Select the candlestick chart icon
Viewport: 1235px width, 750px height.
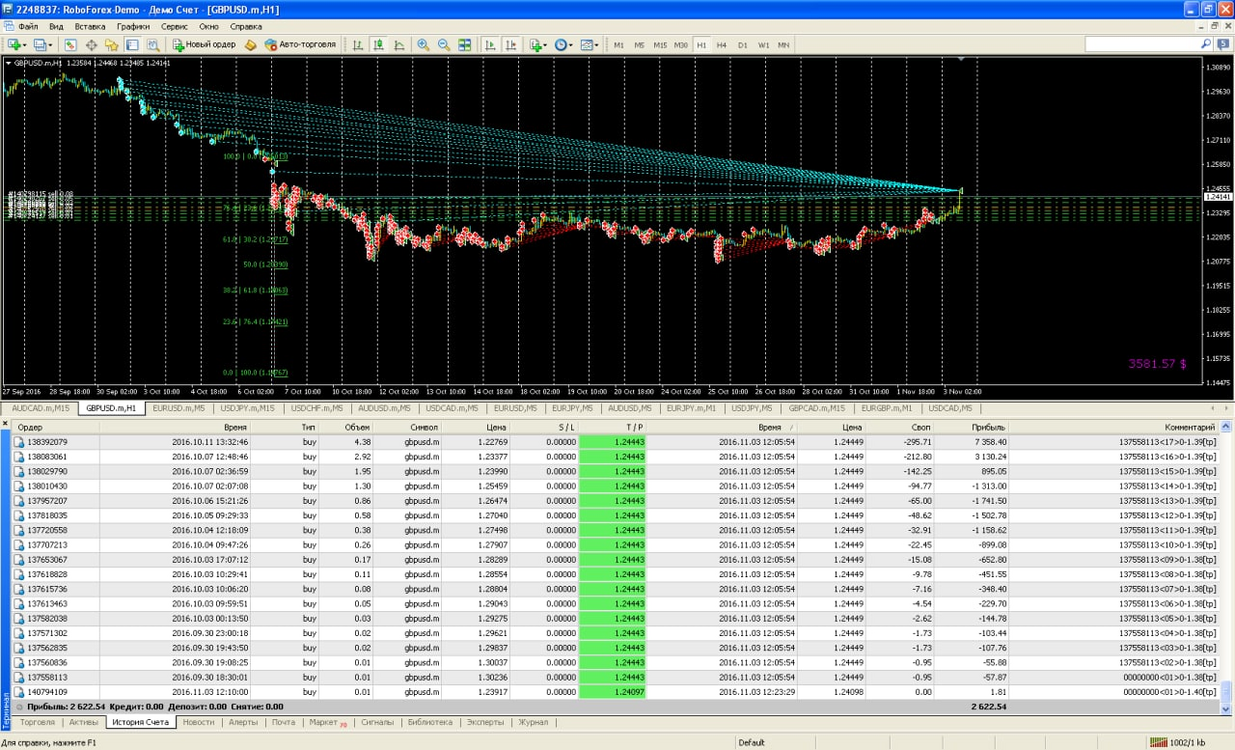(x=379, y=45)
